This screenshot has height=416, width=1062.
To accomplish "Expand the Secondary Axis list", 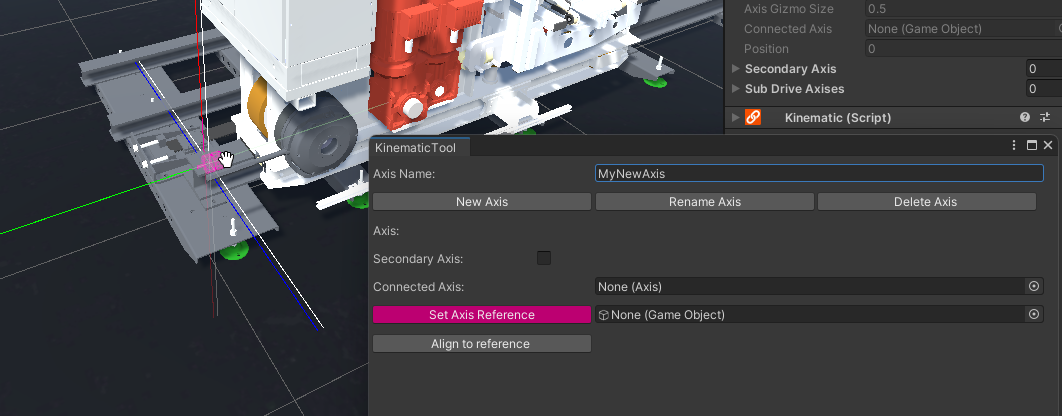I will pos(737,69).
